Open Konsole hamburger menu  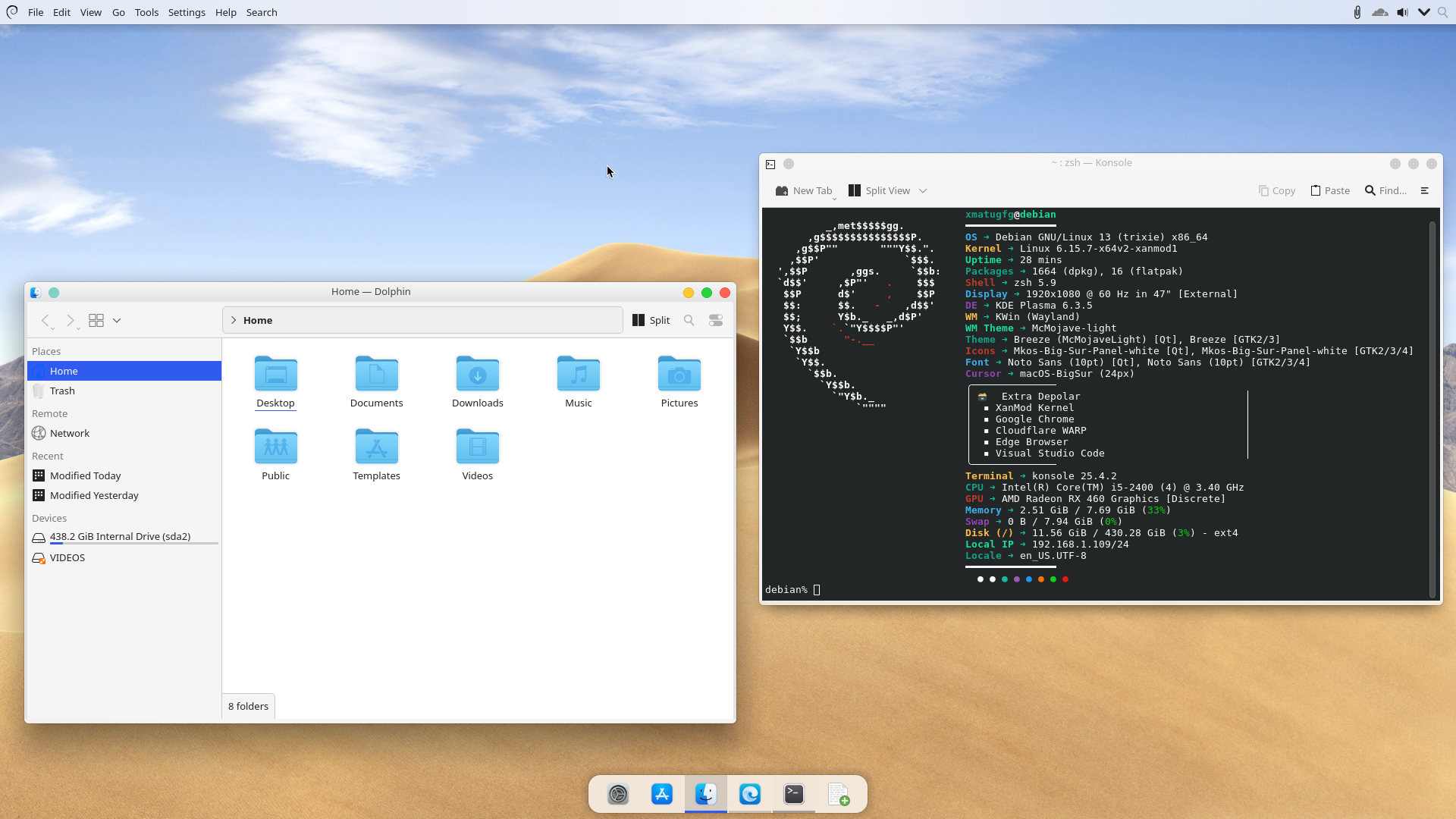pyautogui.click(x=1424, y=190)
